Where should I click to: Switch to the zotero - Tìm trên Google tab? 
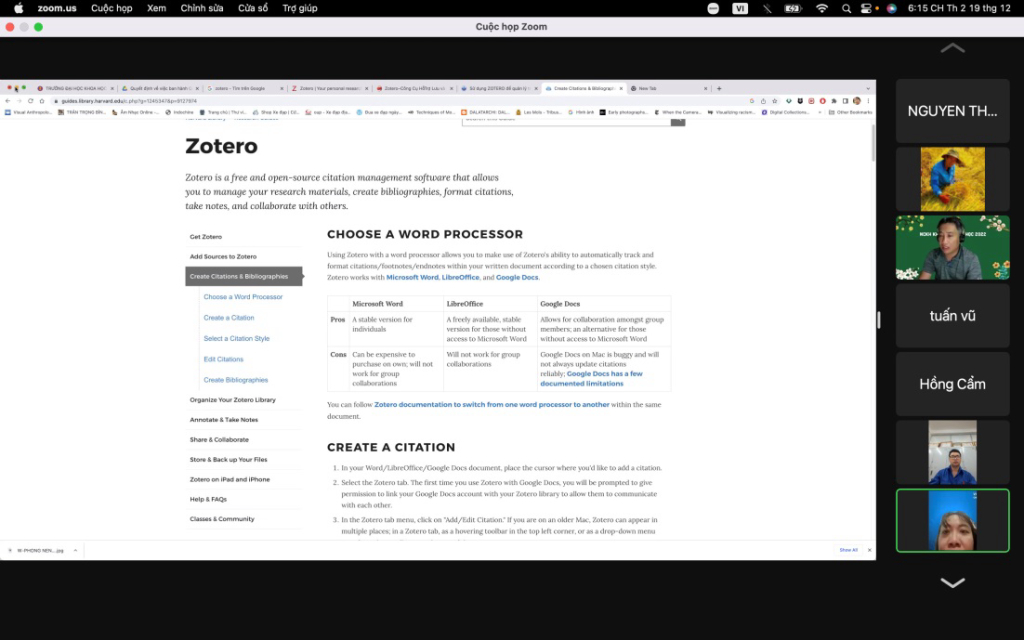[244, 88]
